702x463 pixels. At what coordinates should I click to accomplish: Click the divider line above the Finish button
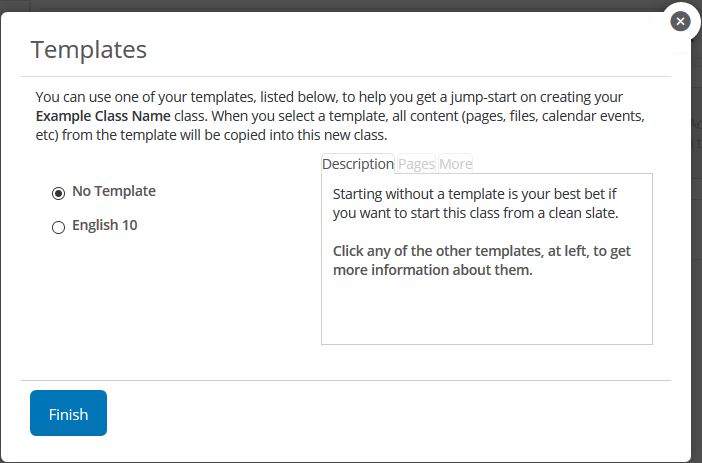click(350, 380)
